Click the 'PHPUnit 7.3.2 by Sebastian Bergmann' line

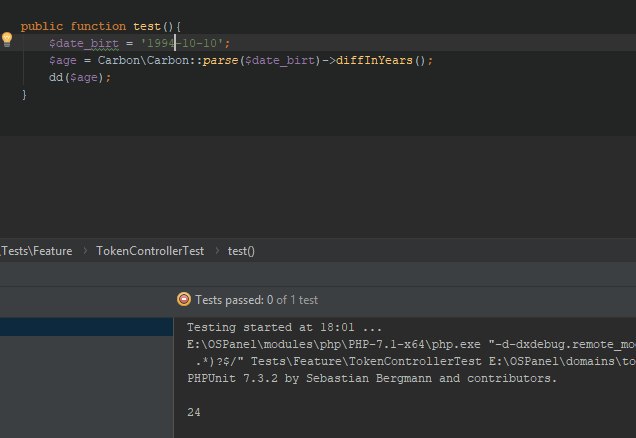tap(372, 378)
